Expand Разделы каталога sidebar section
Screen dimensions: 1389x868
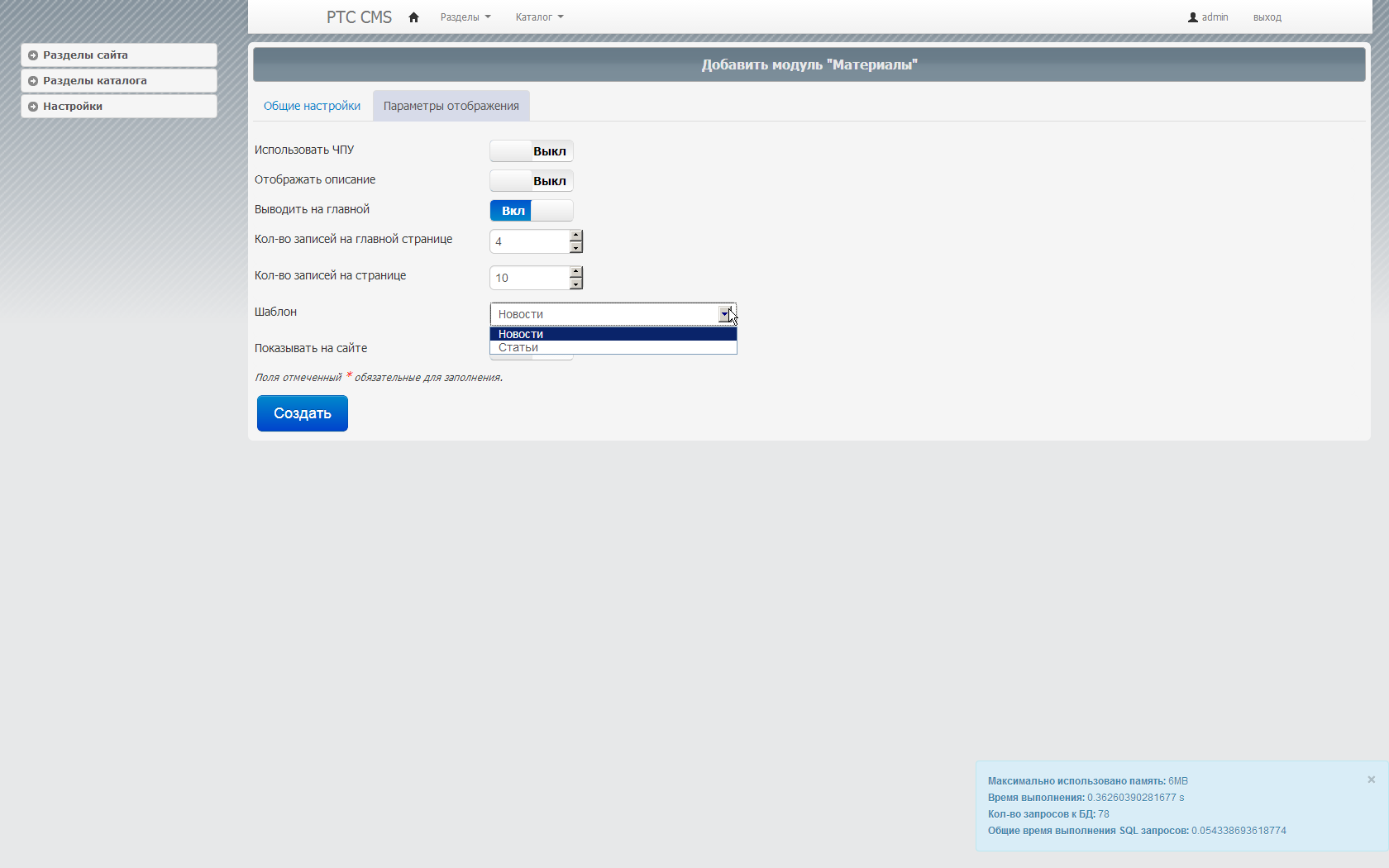[119, 81]
